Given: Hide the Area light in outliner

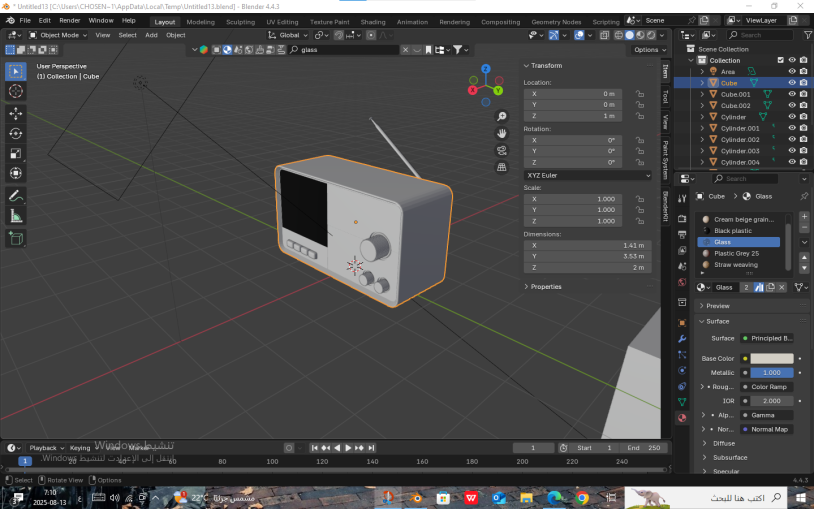Looking at the screenshot, I should pyautogui.click(x=792, y=71).
